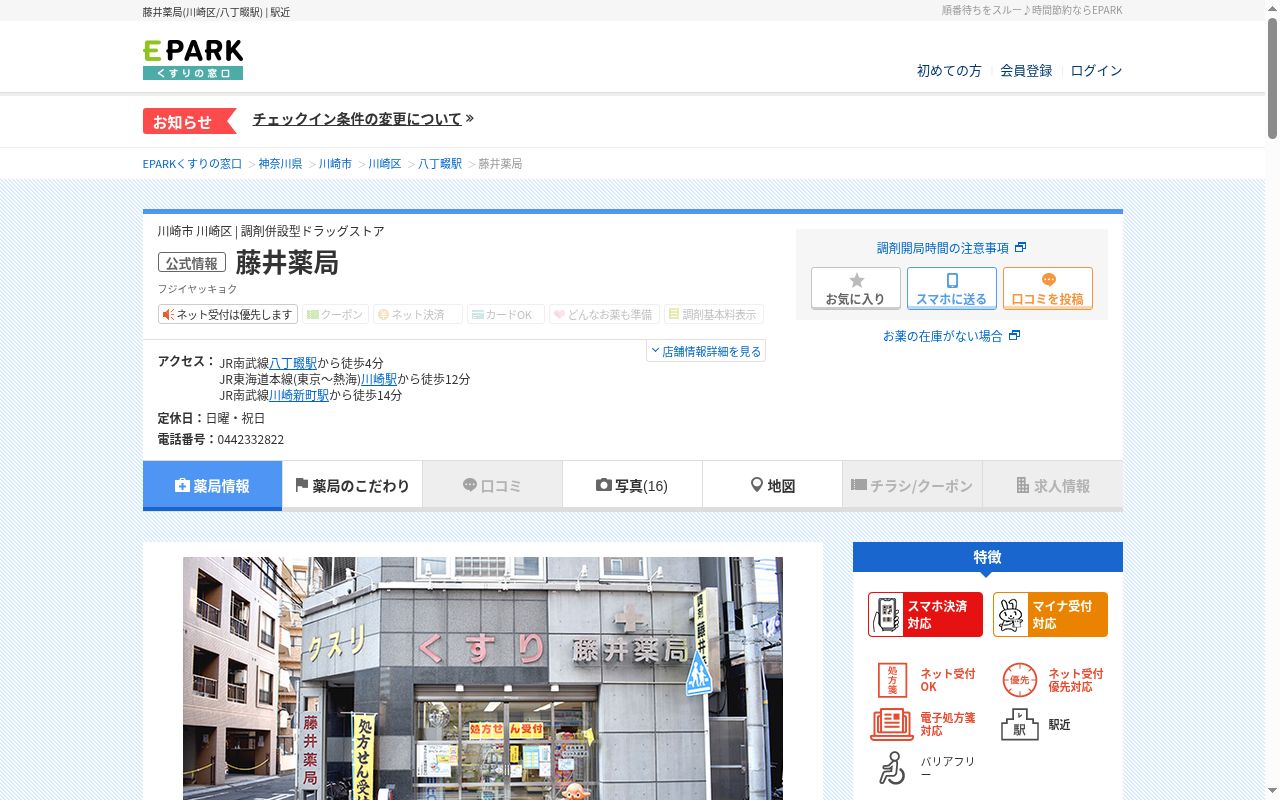The image size is (1280, 800).
Task: Go to 神奈川県 breadcrumb
Action: (x=280, y=163)
